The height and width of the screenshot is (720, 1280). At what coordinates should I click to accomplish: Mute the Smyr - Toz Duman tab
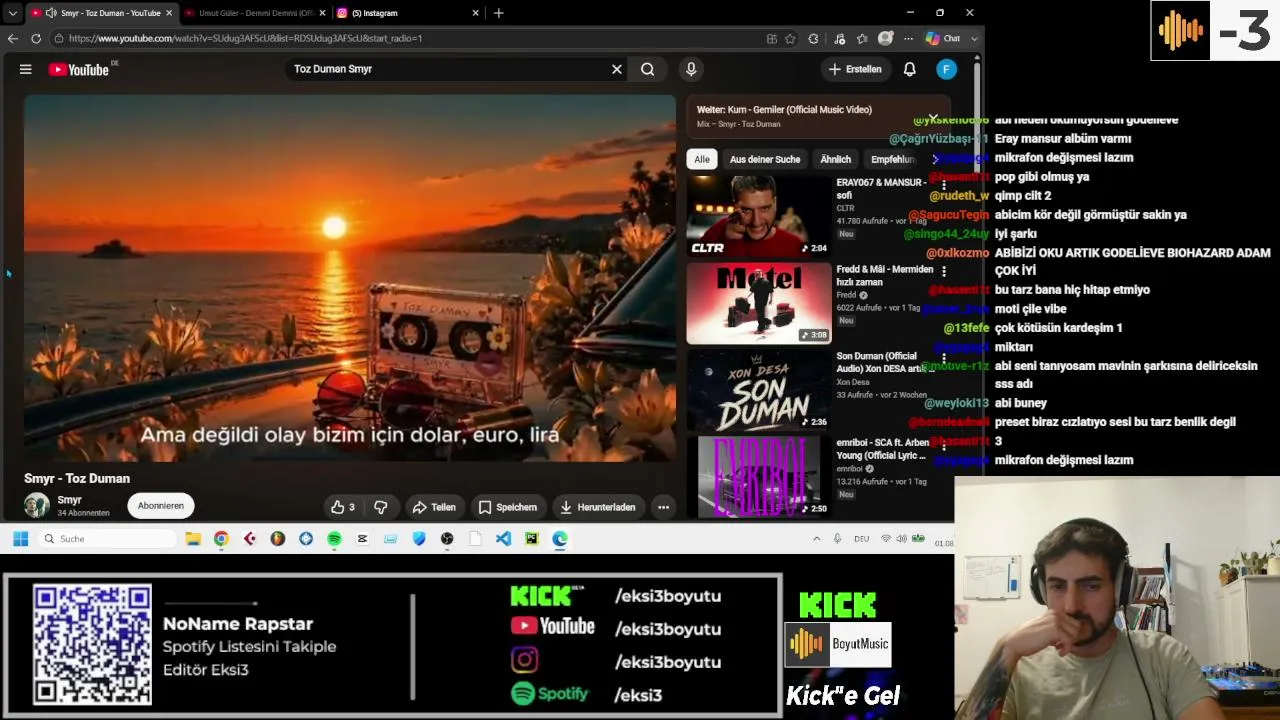click(x=51, y=13)
